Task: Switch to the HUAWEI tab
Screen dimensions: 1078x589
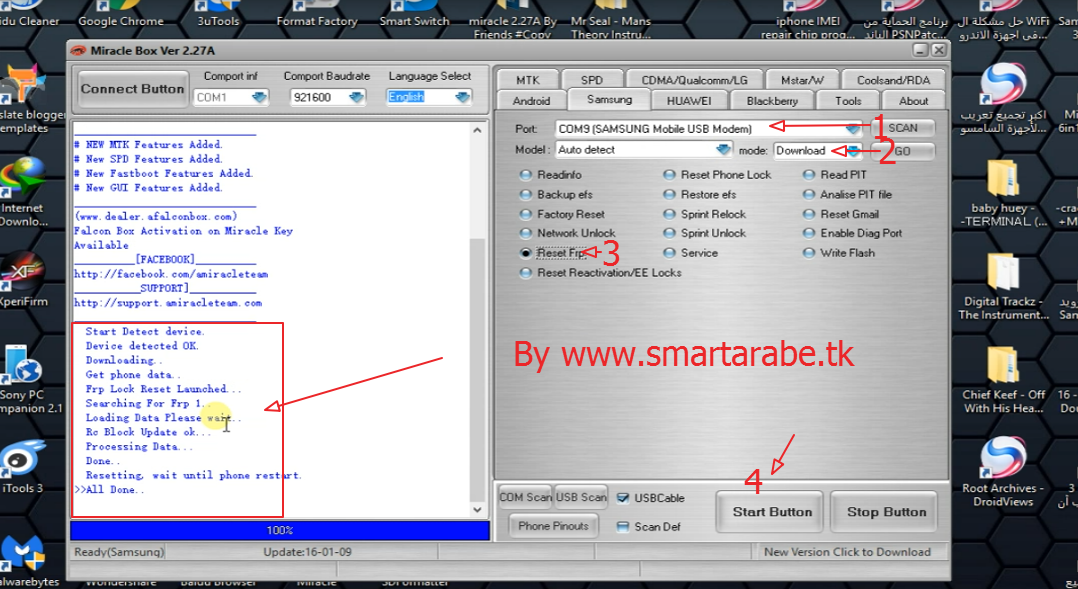Action: (x=689, y=100)
